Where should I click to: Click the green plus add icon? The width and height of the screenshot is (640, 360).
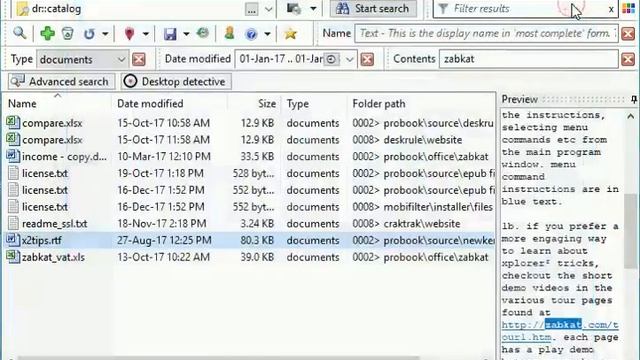[47, 33]
